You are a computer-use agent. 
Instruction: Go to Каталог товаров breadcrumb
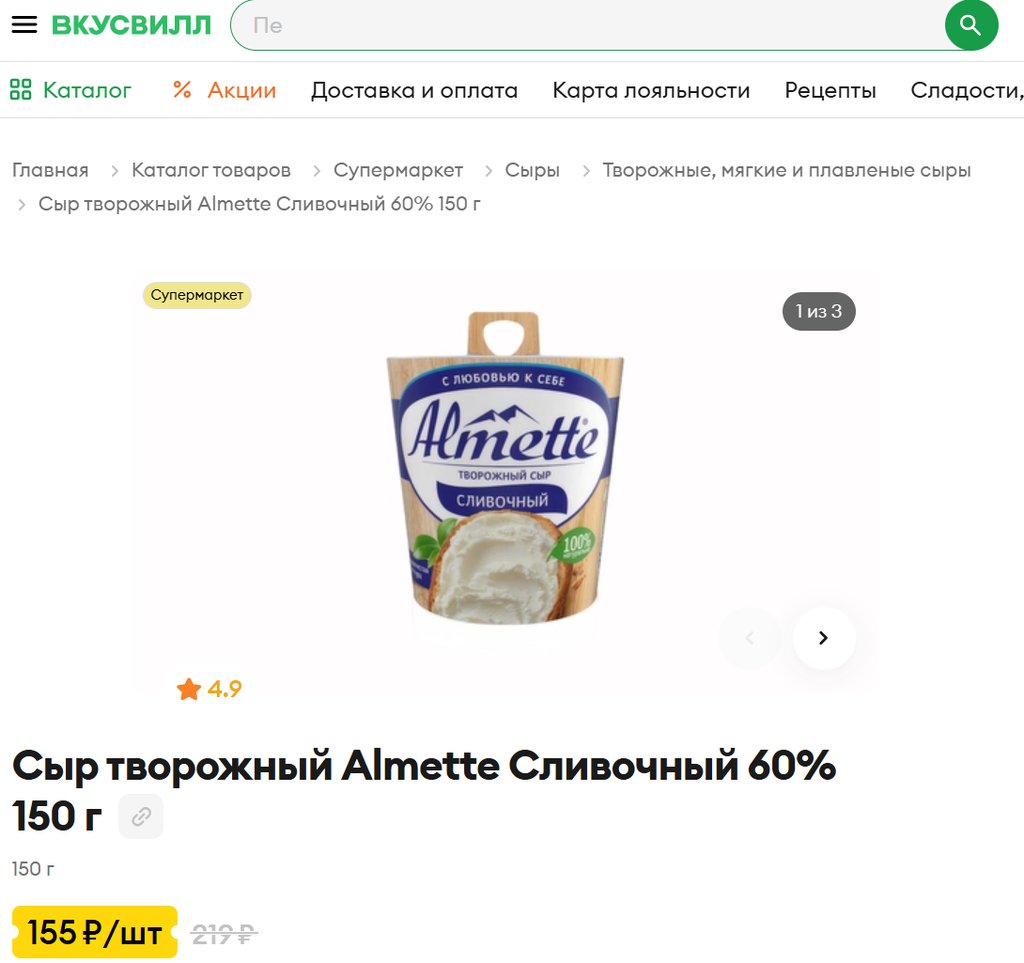click(x=211, y=170)
